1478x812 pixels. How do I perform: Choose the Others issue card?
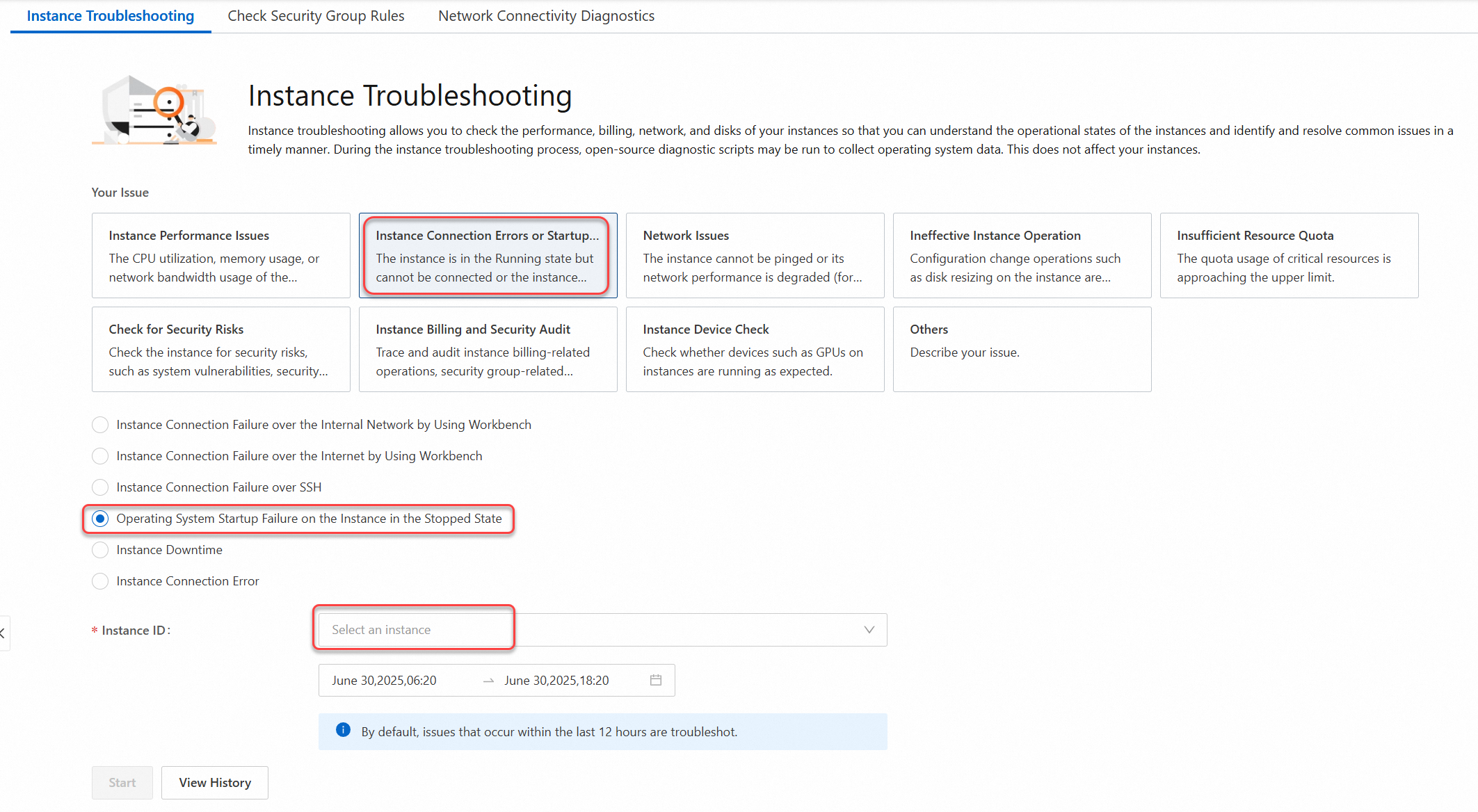pos(1022,350)
